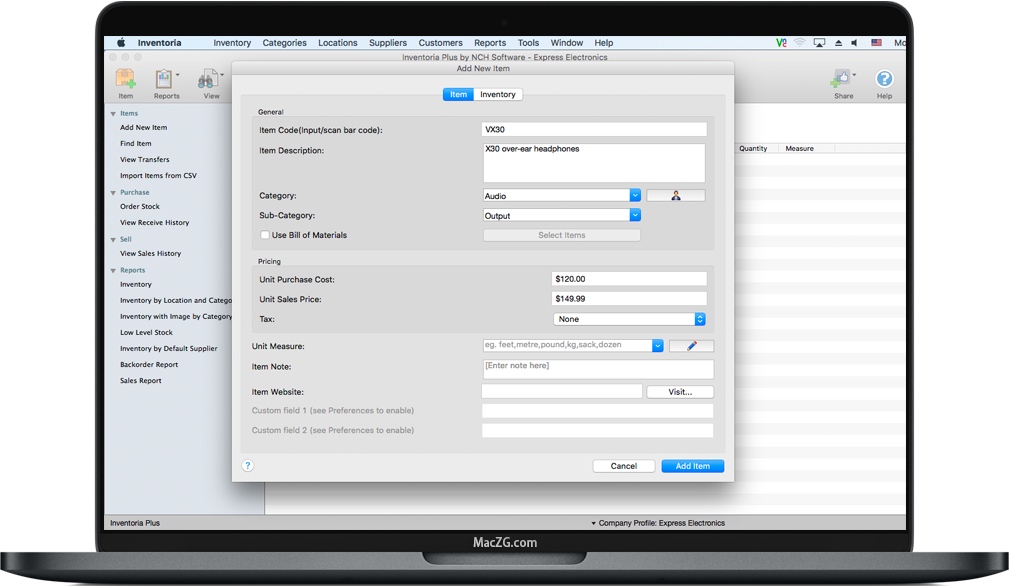The width and height of the screenshot is (1009, 586).
Task: Click the View toolbar icon
Action: (209, 82)
